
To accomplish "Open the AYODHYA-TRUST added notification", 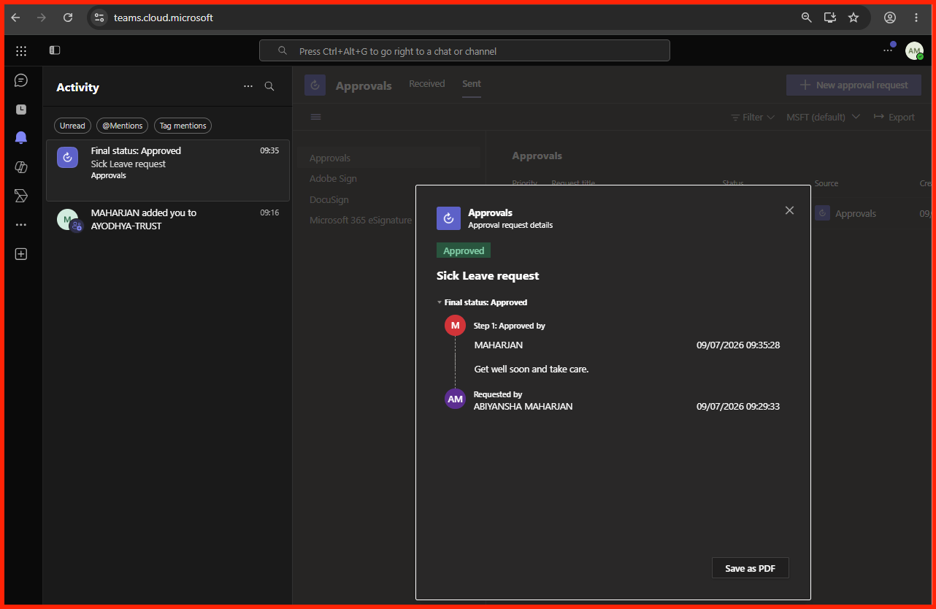I will point(168,219).
